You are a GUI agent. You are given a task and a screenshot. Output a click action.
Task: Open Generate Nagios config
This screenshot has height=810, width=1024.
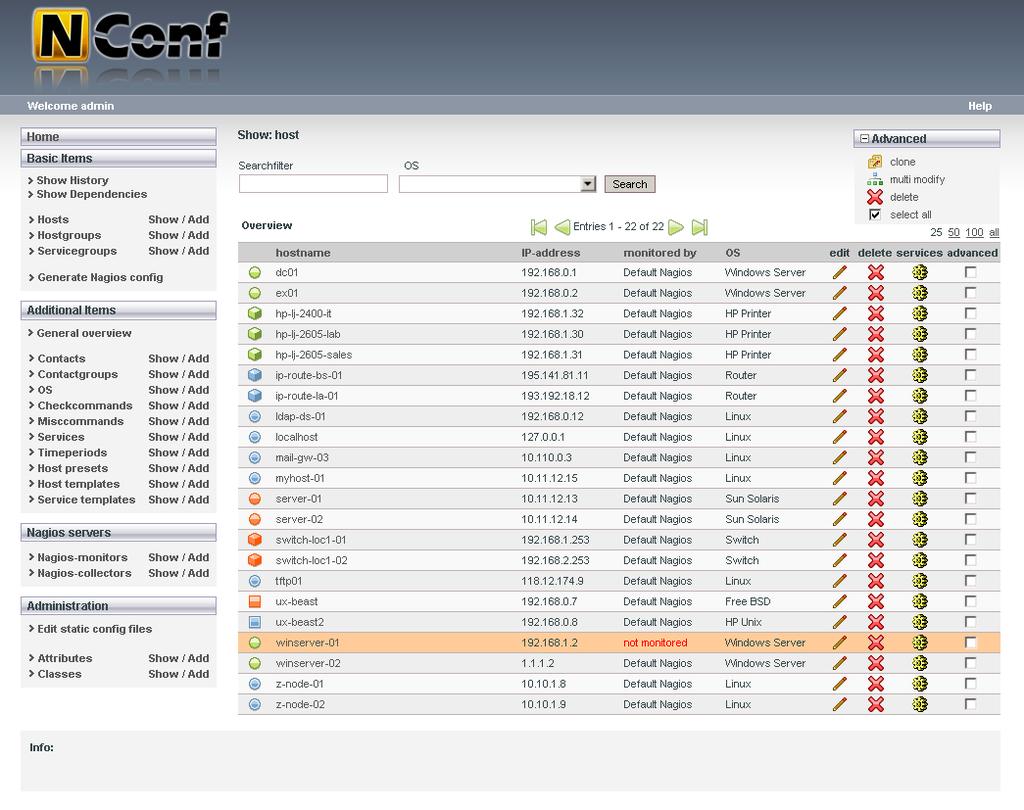coord(100,277)
